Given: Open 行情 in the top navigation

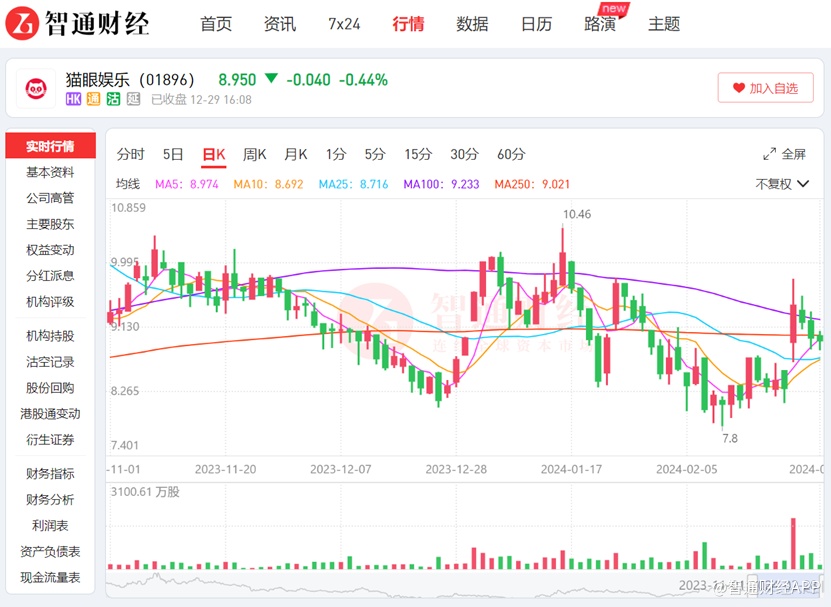Looking at the screenshot, I should (x=408, y=24).
